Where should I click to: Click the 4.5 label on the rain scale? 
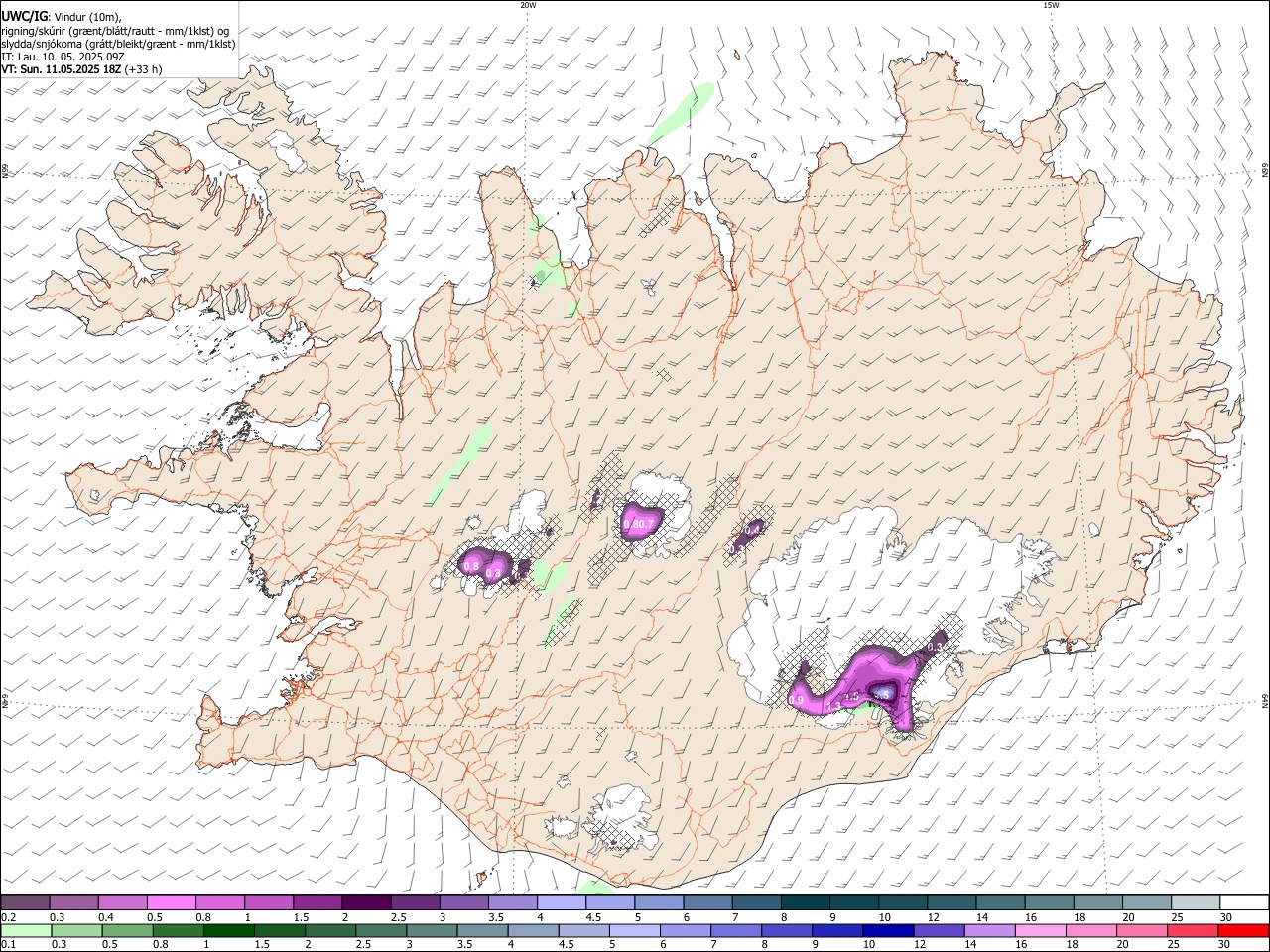click(565, 945)
